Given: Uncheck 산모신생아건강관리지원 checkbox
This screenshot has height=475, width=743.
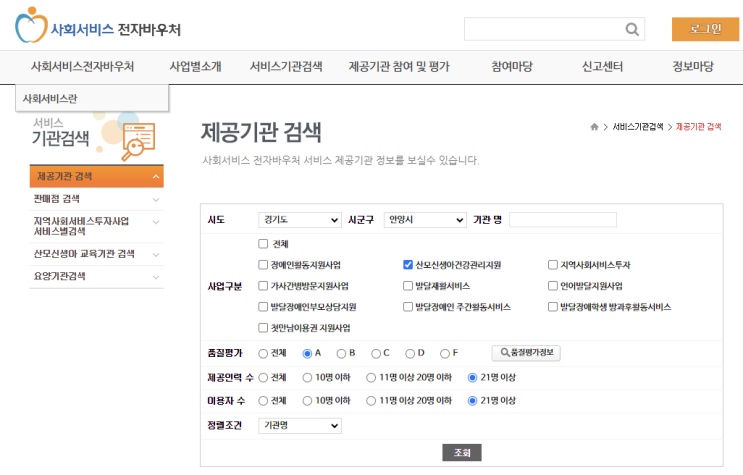Looking at the screenshot, I should 408,265.
